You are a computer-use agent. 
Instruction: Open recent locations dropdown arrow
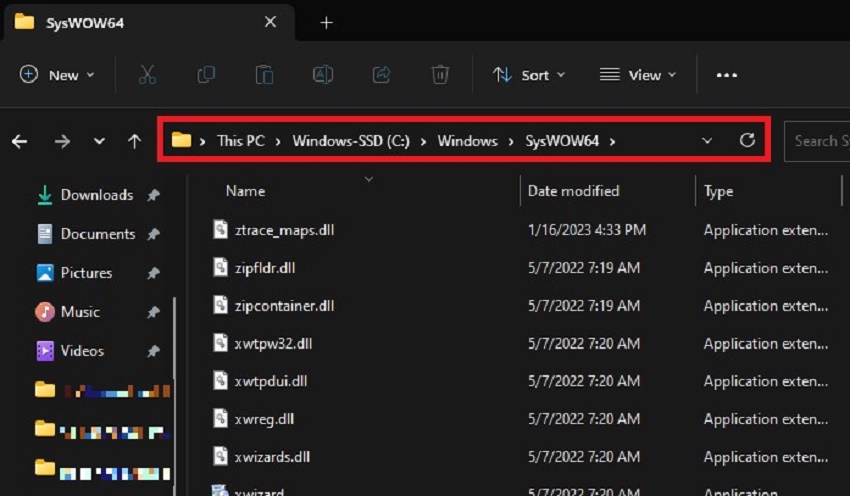(99, 141)
